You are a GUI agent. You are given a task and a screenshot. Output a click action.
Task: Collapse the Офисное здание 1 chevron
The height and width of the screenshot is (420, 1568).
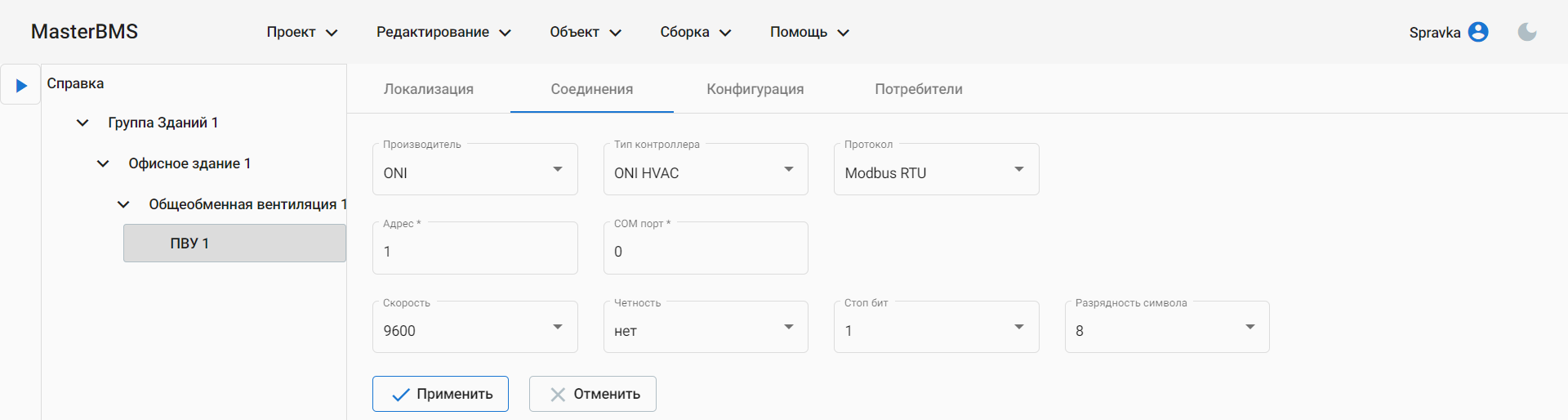pyautogui.click(x=103, y=163)
